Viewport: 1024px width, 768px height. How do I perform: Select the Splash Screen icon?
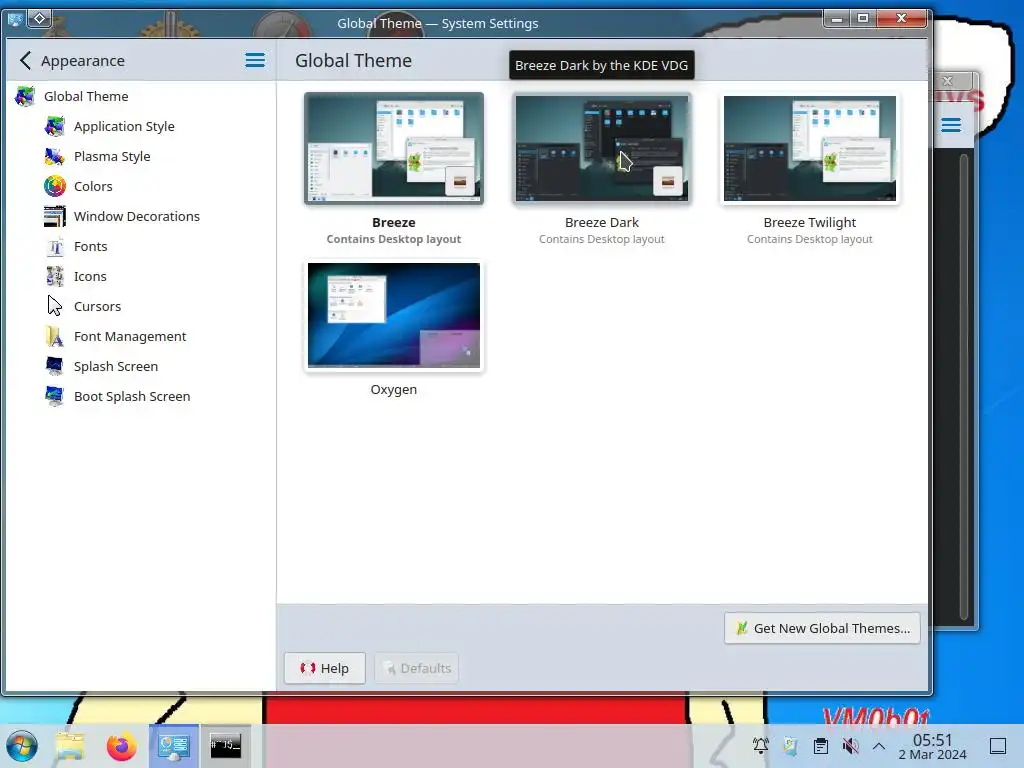[55, 366]
